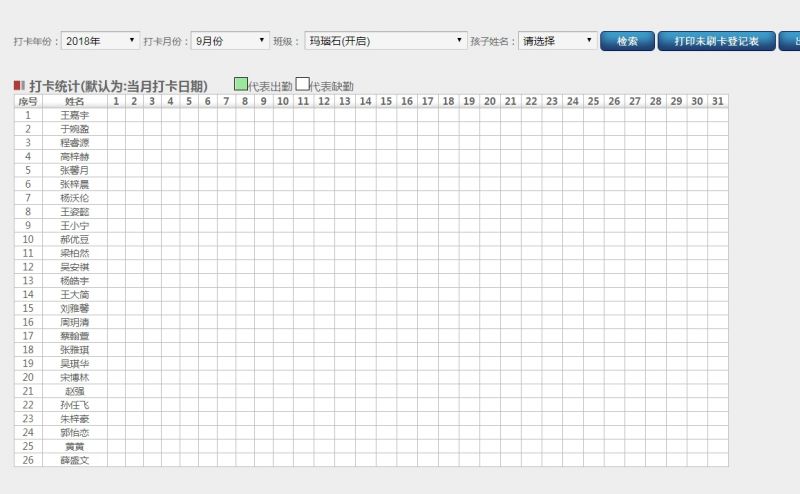Click the 打印未刷卡登记表 button

coord(716,41)
